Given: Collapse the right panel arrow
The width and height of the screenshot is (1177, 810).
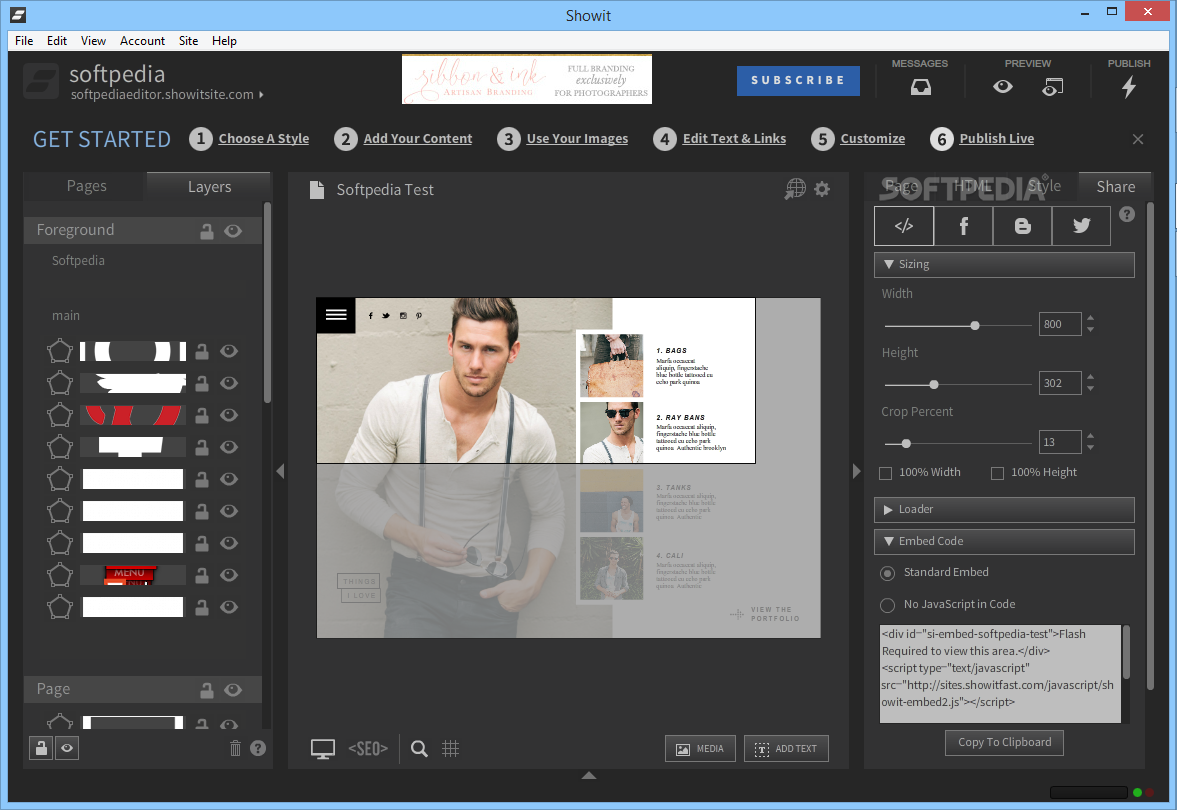Looking at the screenshot, I should coord(856,471).
